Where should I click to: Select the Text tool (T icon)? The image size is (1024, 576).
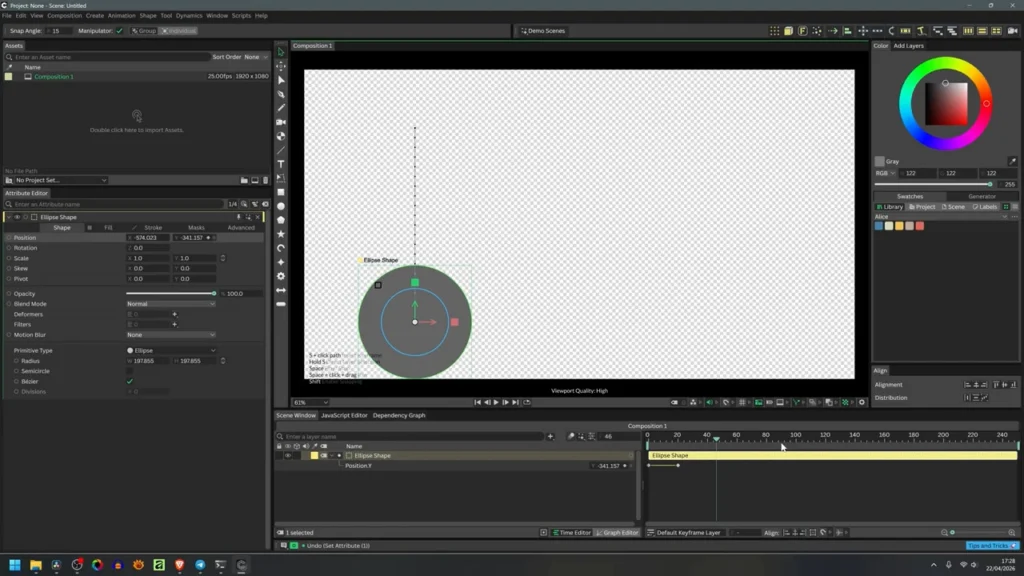pos(281,164)
